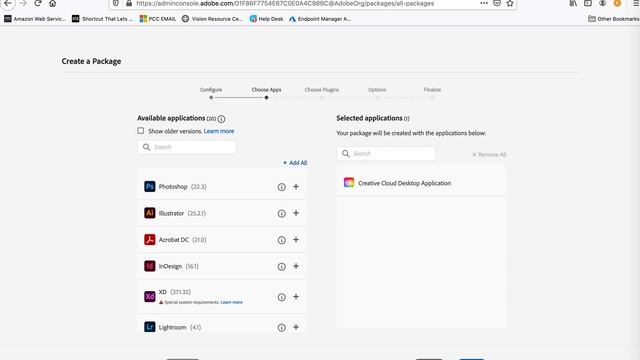Viewport: 640px width, 360px height.
Task: Bookmark this page with the star icon
Action: 510,3
